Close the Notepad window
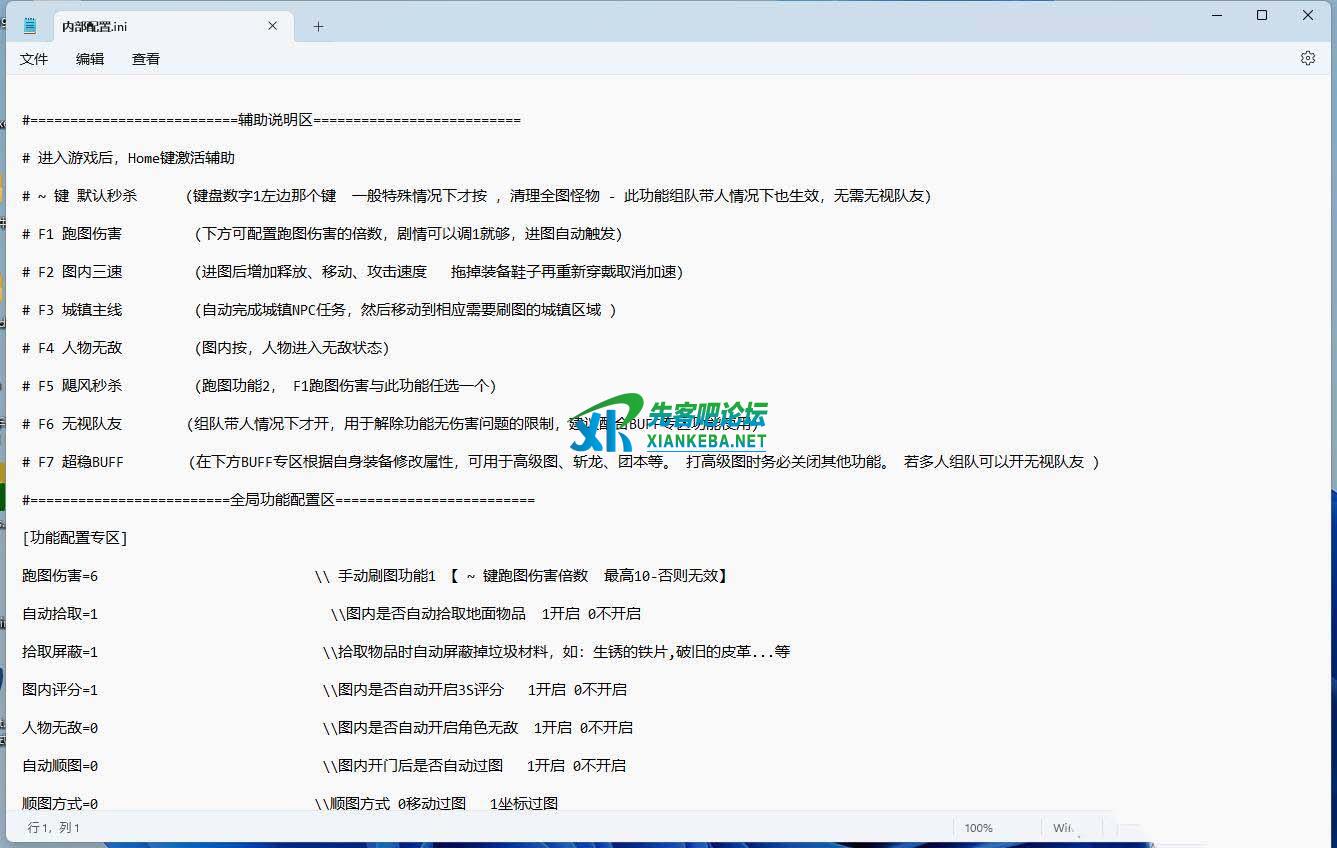This screenshot has height=848, width=1337. 1308,15
